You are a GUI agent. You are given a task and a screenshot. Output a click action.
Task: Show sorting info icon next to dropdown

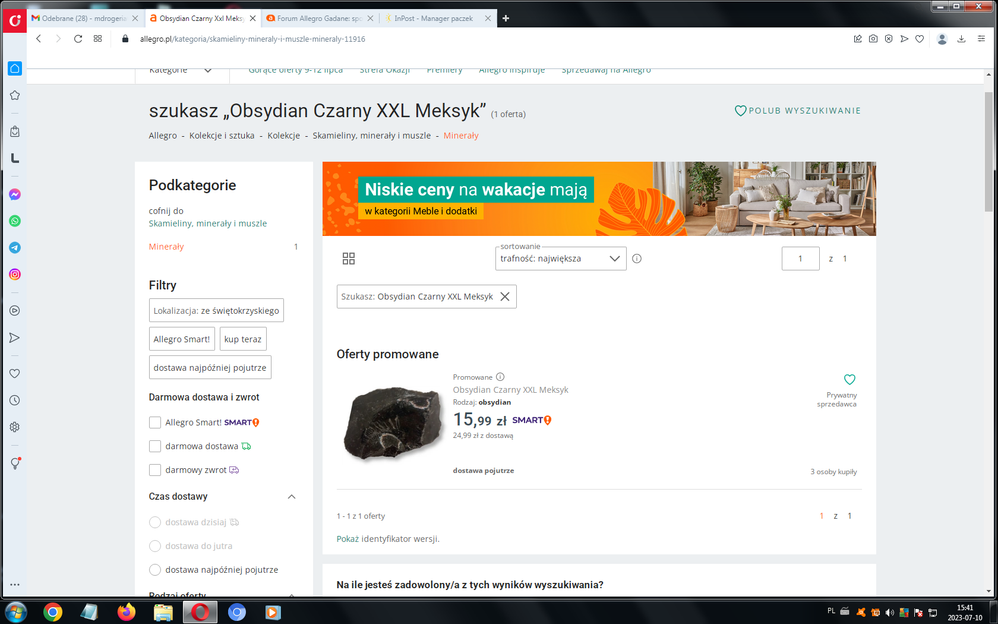tap(636, 259)
